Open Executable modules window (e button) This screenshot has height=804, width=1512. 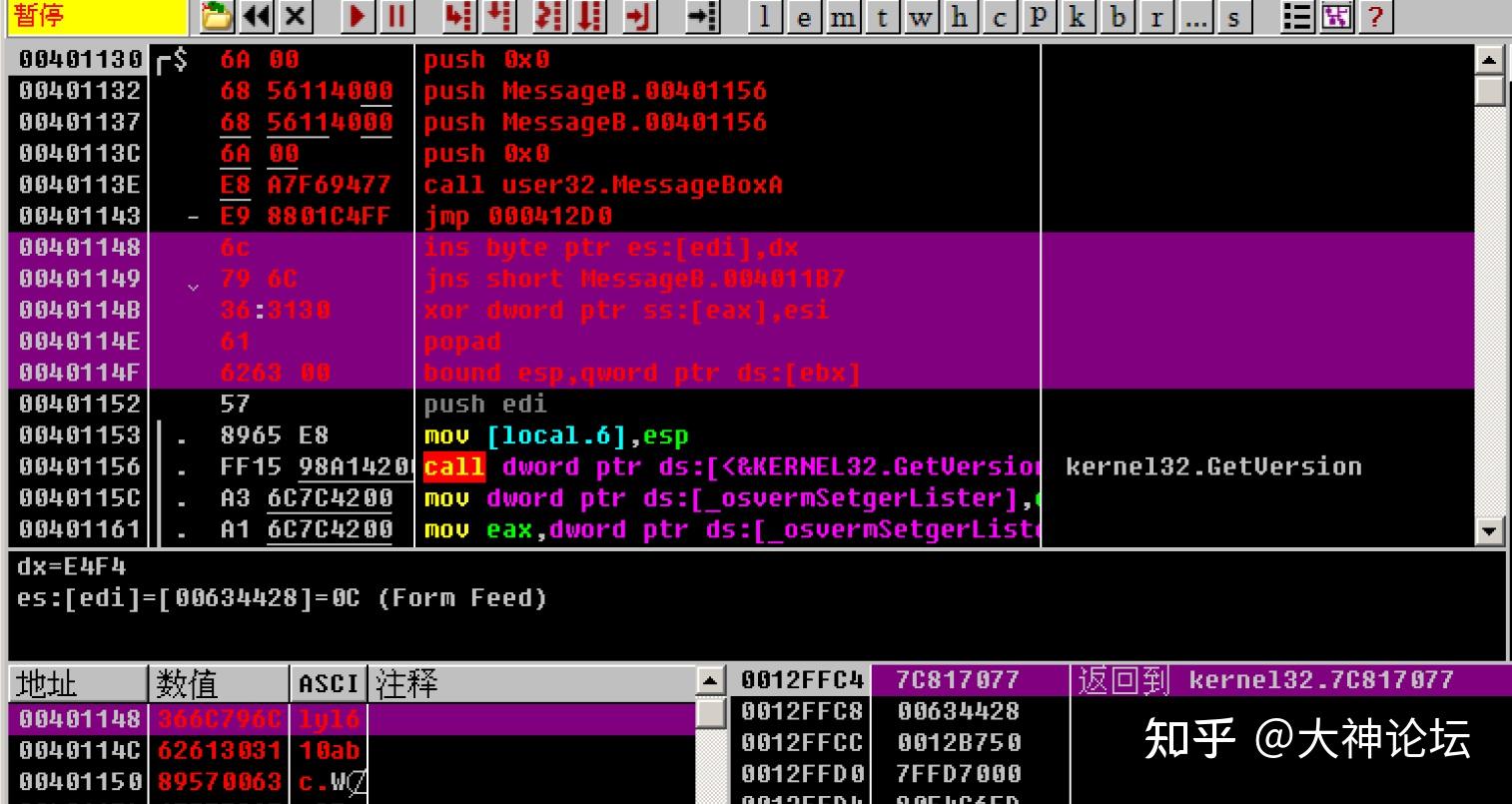point(804,17)
